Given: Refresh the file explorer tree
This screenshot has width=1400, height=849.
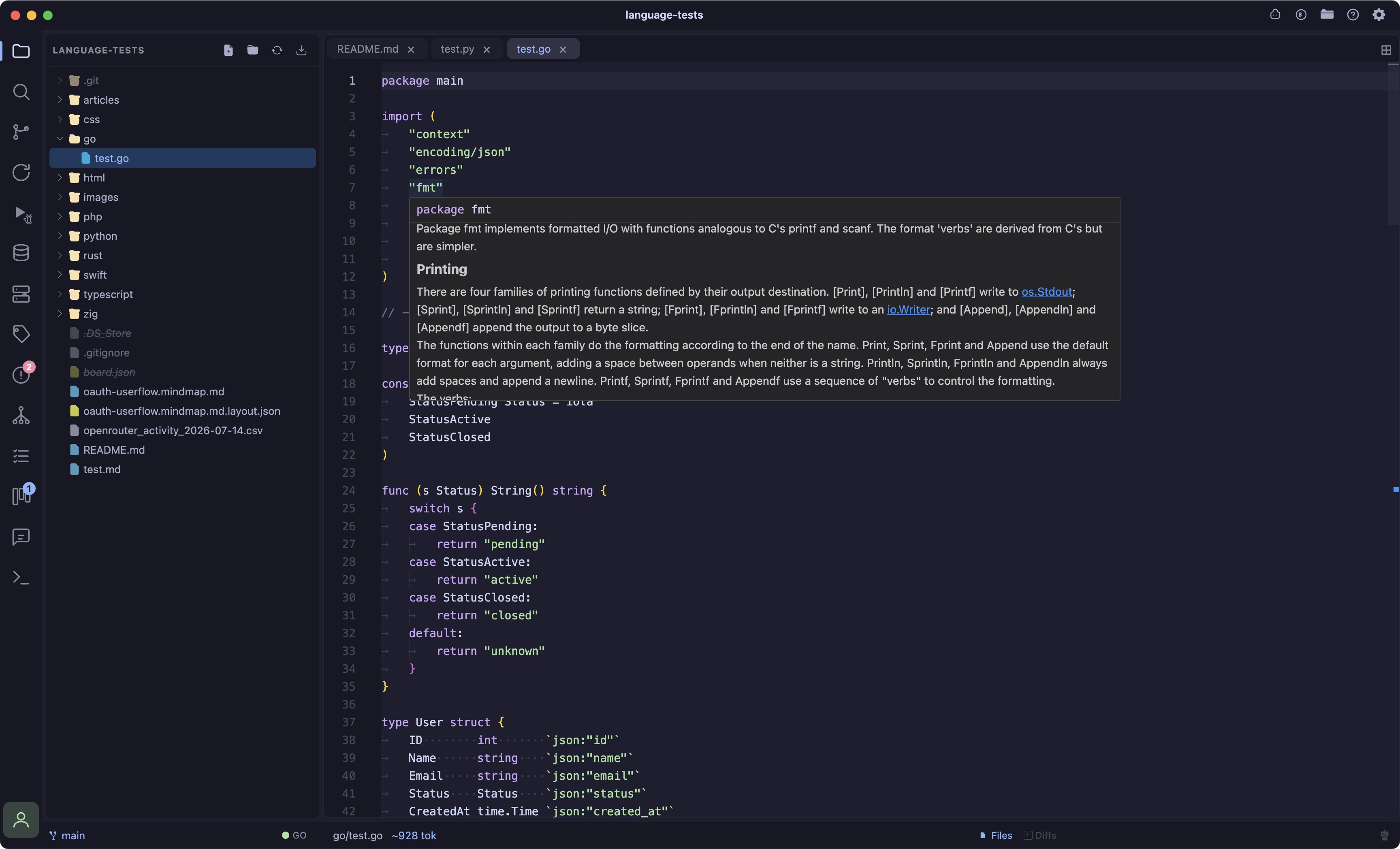Looking at the screenshot, I should (277, 50).
